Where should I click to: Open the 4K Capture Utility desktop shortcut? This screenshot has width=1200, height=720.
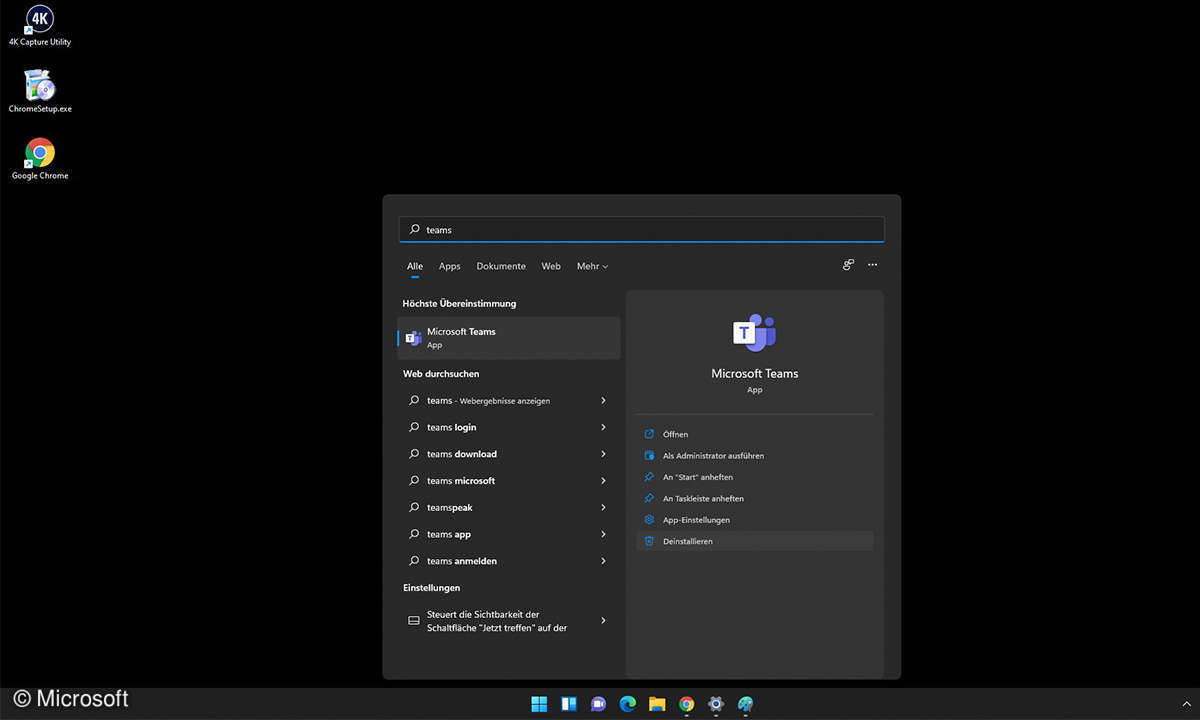[x=40, y=26]
